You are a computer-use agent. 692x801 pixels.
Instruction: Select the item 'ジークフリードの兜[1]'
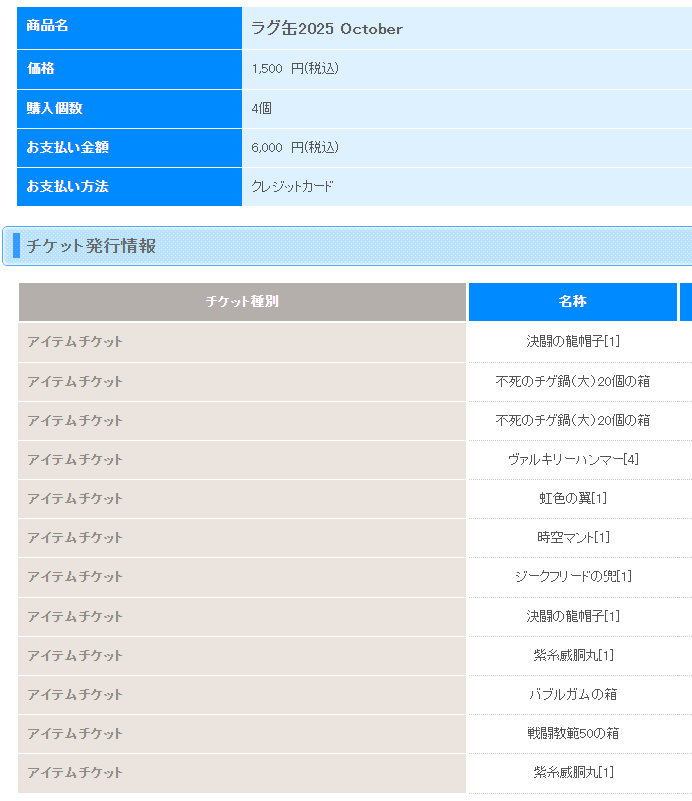pos(573,576)
